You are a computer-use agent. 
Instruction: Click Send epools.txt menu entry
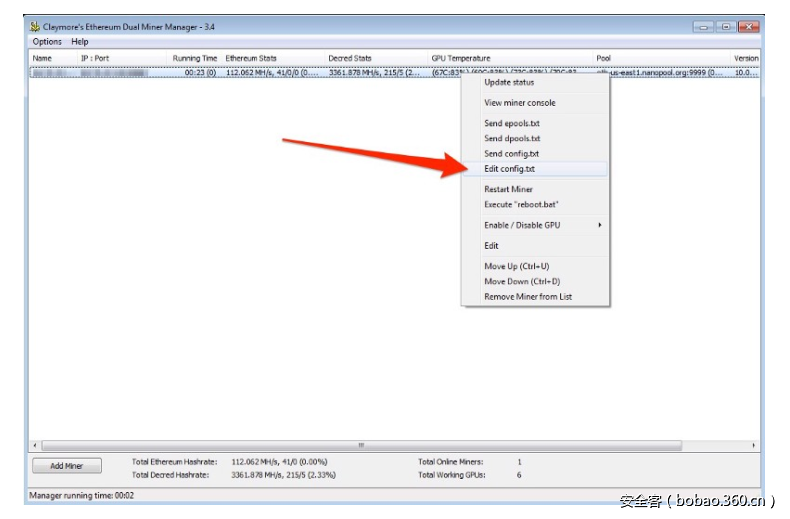pos(511,124)
